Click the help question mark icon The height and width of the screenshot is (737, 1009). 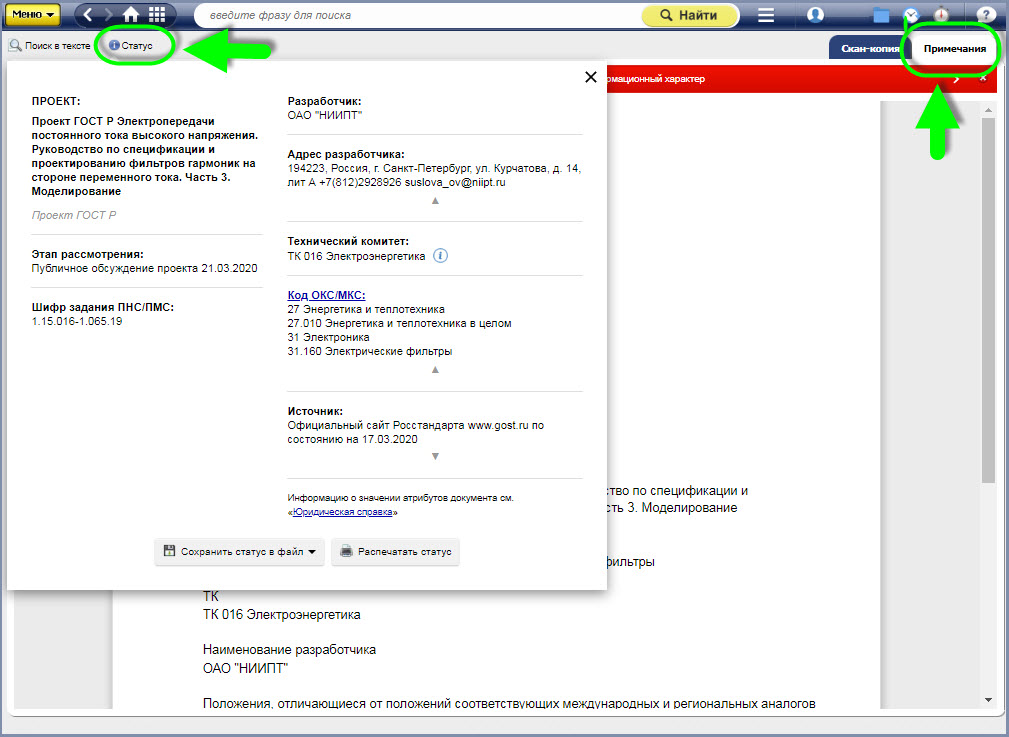[984, 15]
